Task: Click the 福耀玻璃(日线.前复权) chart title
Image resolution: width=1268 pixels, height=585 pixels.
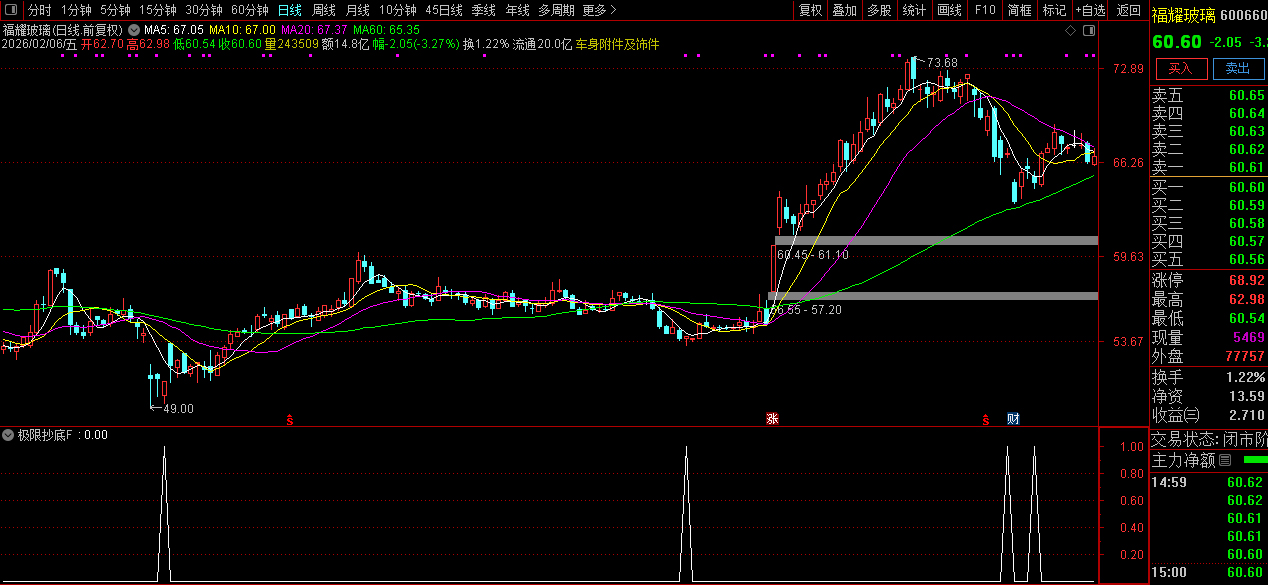Action: pos(64,30)
